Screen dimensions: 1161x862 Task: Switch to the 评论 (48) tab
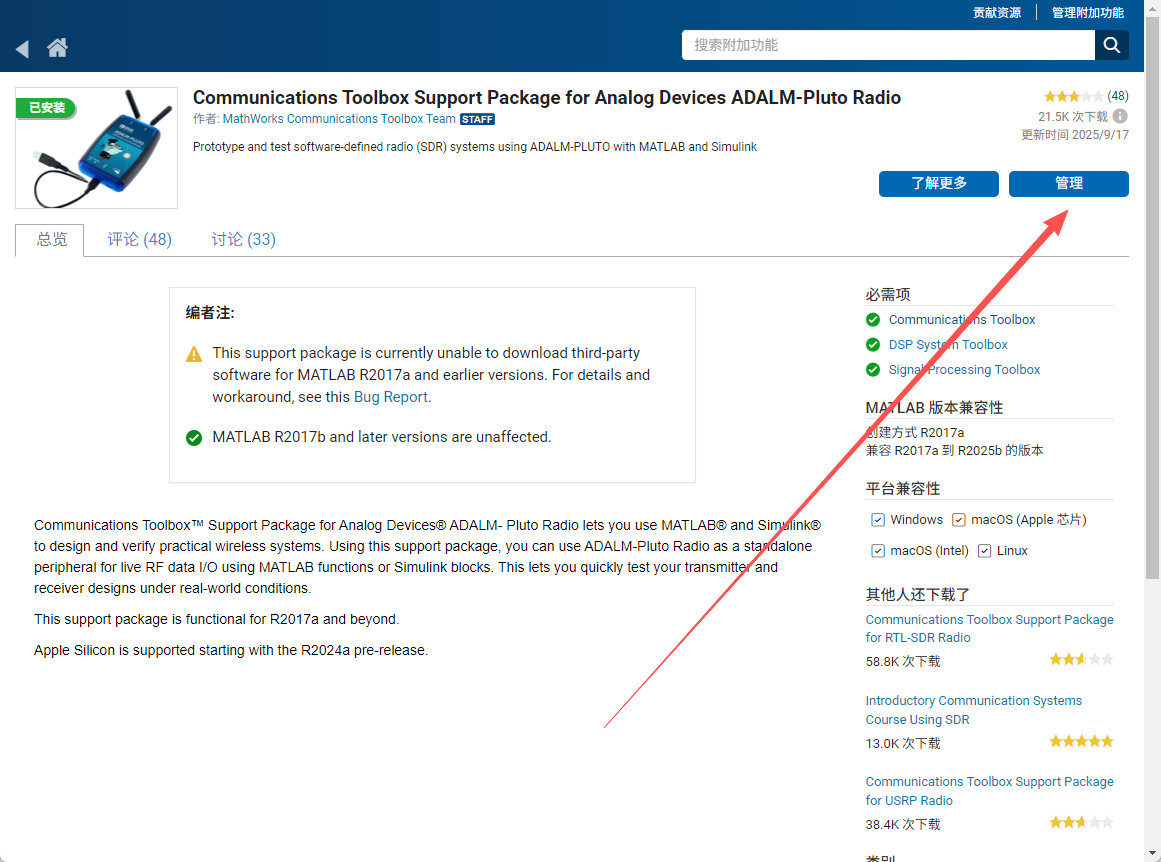coord(139,240)
